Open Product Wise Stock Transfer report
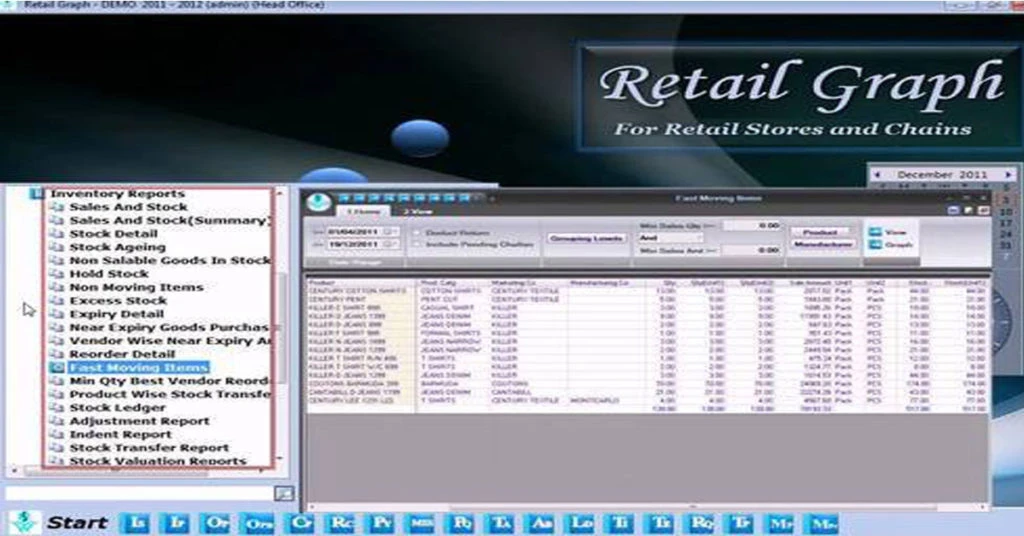The width and height of the screenshot is (1024, 536). 170,394
